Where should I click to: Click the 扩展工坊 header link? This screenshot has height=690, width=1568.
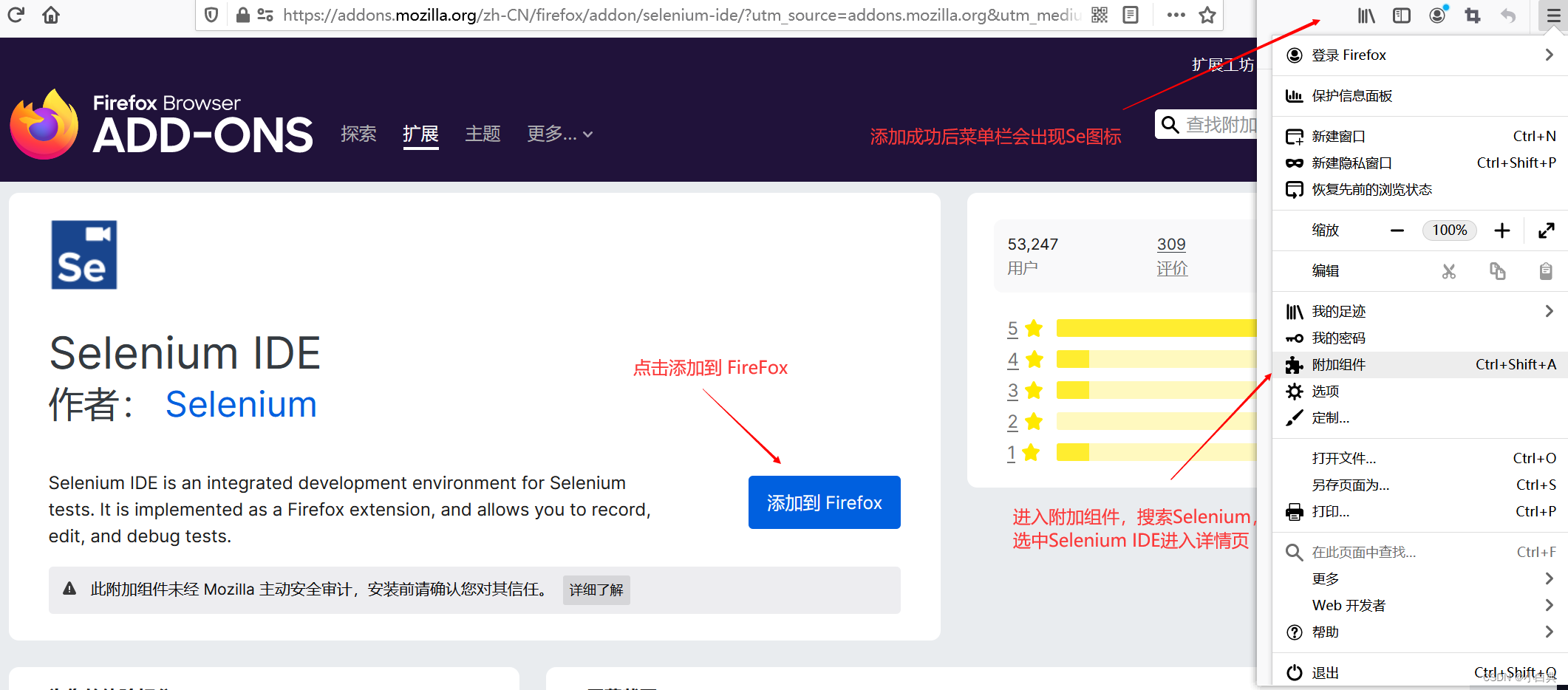1223,65
